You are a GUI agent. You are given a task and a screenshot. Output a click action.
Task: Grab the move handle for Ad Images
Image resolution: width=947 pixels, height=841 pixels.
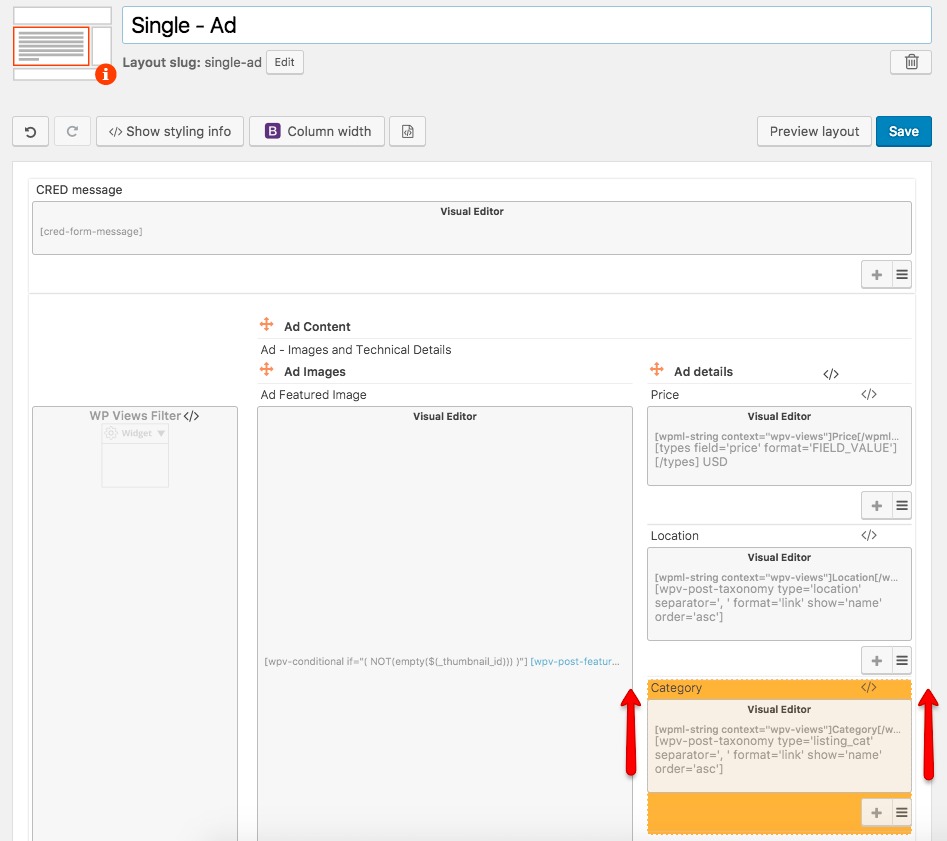[x=266, y=369]
